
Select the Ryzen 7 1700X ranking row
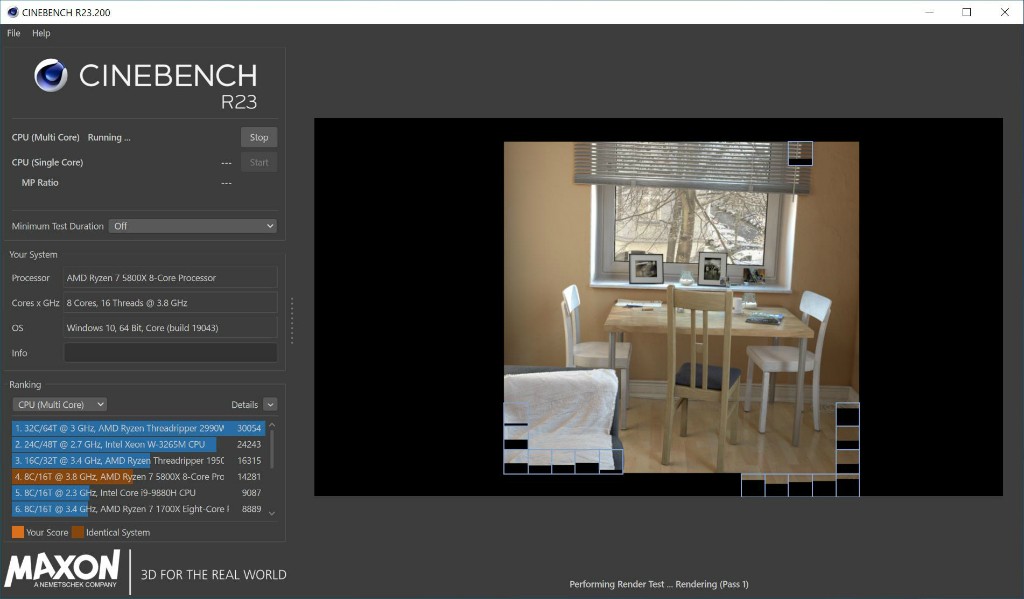[138, 509]
